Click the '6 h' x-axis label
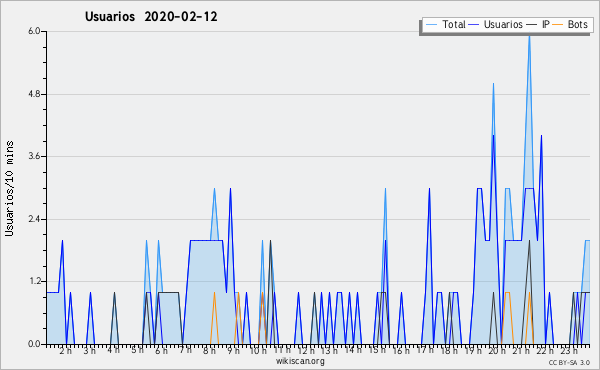The width and height of the screenshot is (600, 370). coord(161,351)
